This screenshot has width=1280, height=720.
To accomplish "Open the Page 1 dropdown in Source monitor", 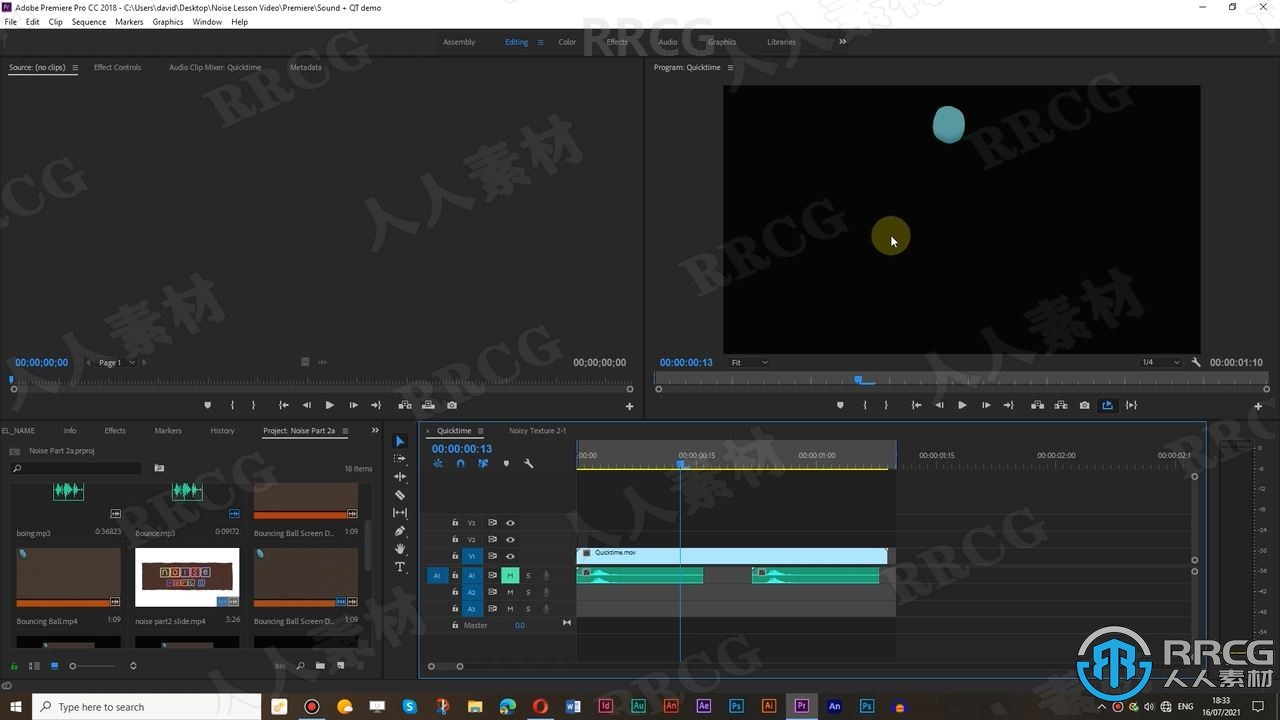I will pos(115,363).
